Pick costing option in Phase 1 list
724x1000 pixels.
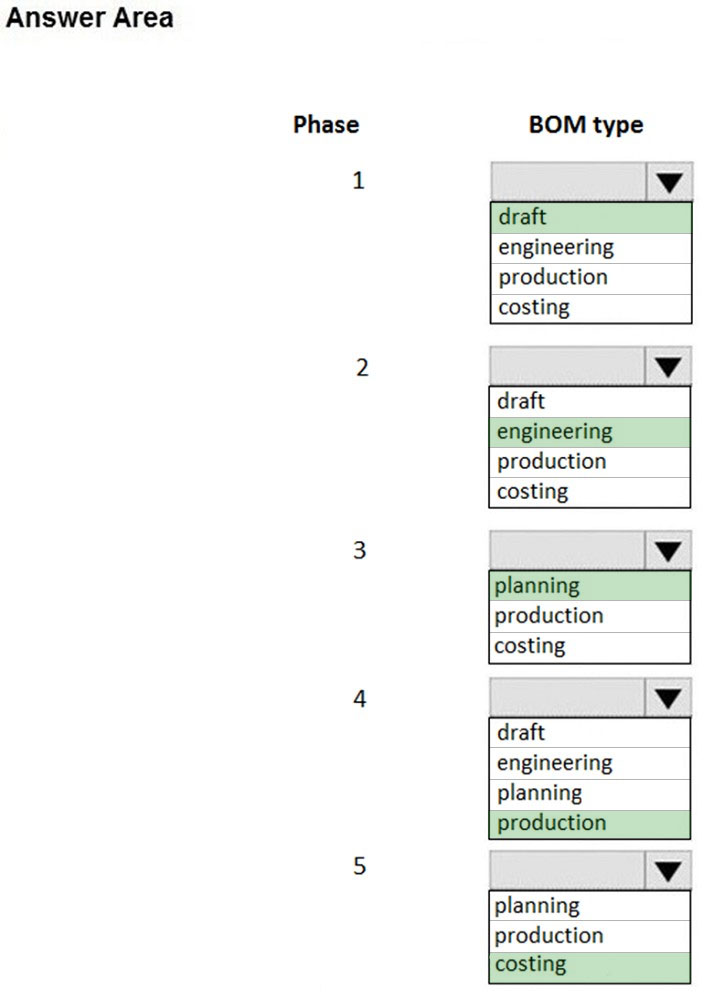pos(591,308)
